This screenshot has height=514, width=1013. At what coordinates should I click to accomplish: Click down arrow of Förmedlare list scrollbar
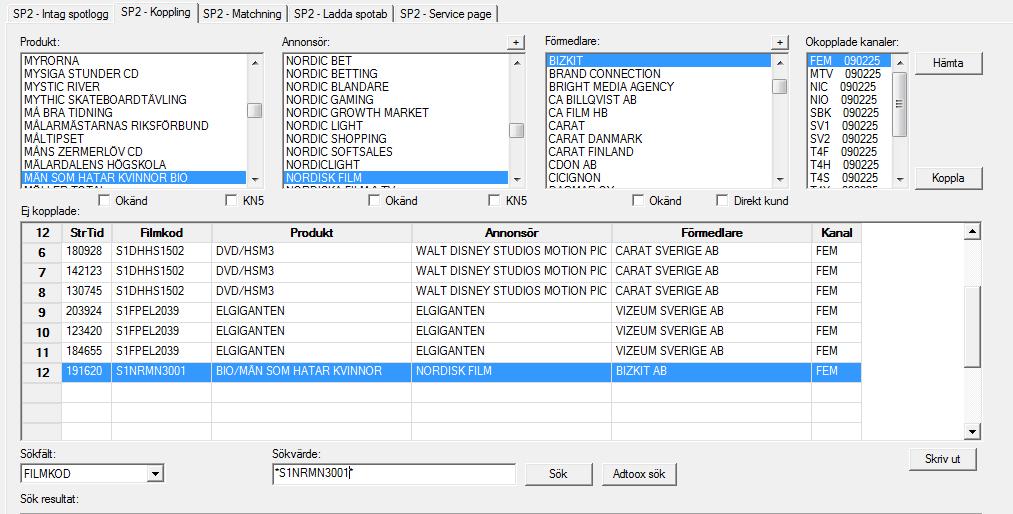click(780, 180)
